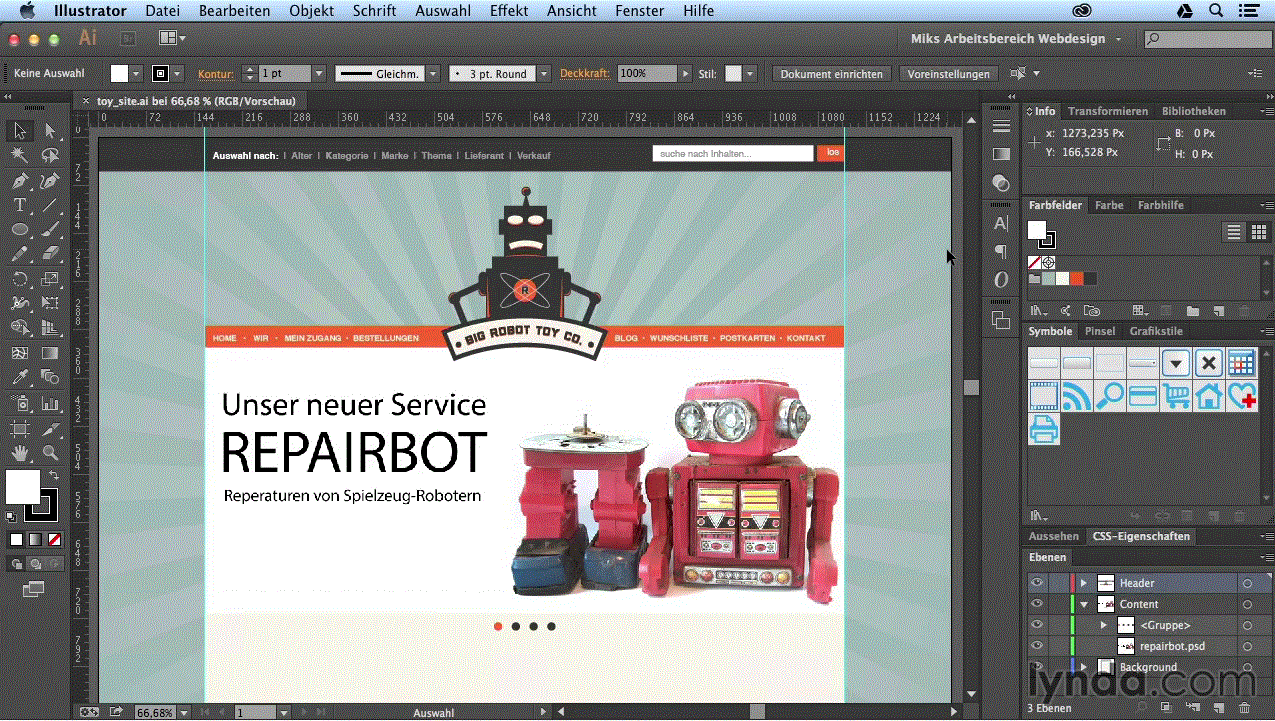Select the Hand tool
This screenshot has height=721, width=1275.
[19, 453]
